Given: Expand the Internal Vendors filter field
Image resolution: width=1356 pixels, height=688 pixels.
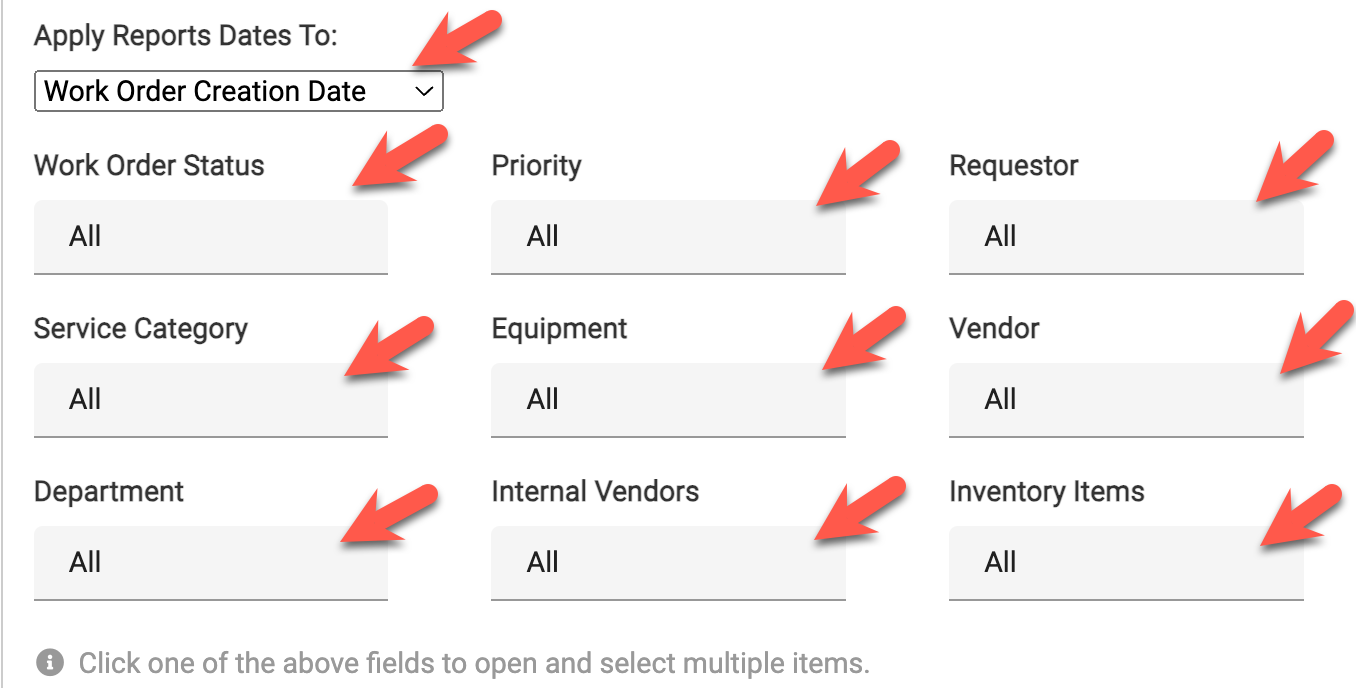Looking at the screenshot, I should click(x=667, y=563).
